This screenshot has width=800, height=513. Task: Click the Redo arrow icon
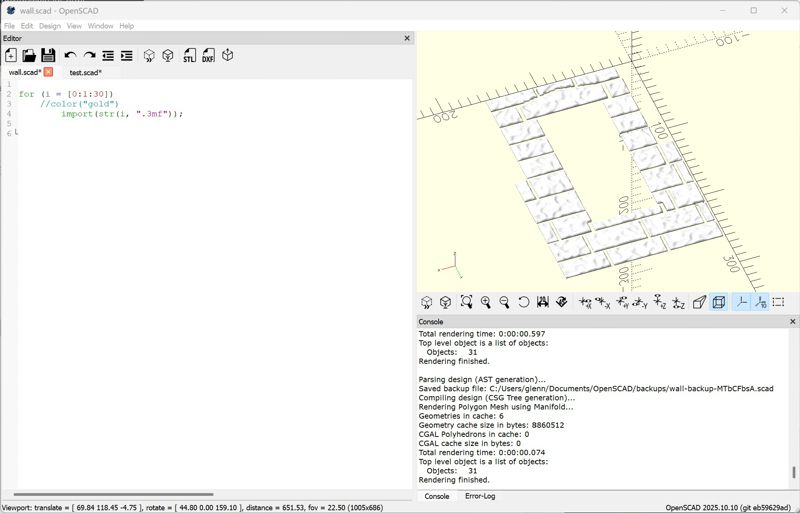click(x=89, y=56)
